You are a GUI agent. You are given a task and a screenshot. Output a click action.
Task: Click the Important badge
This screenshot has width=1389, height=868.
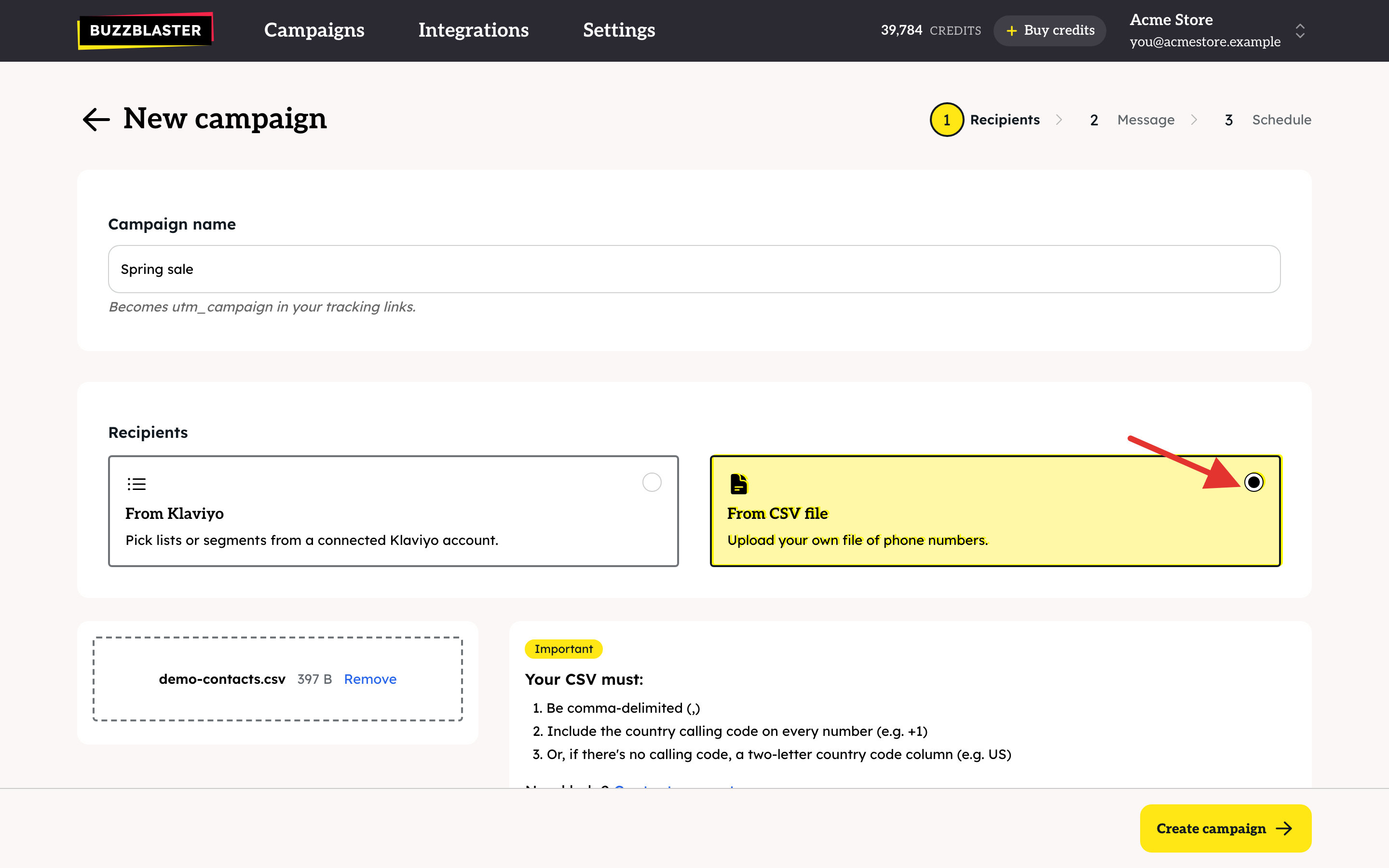coord(563,649)
